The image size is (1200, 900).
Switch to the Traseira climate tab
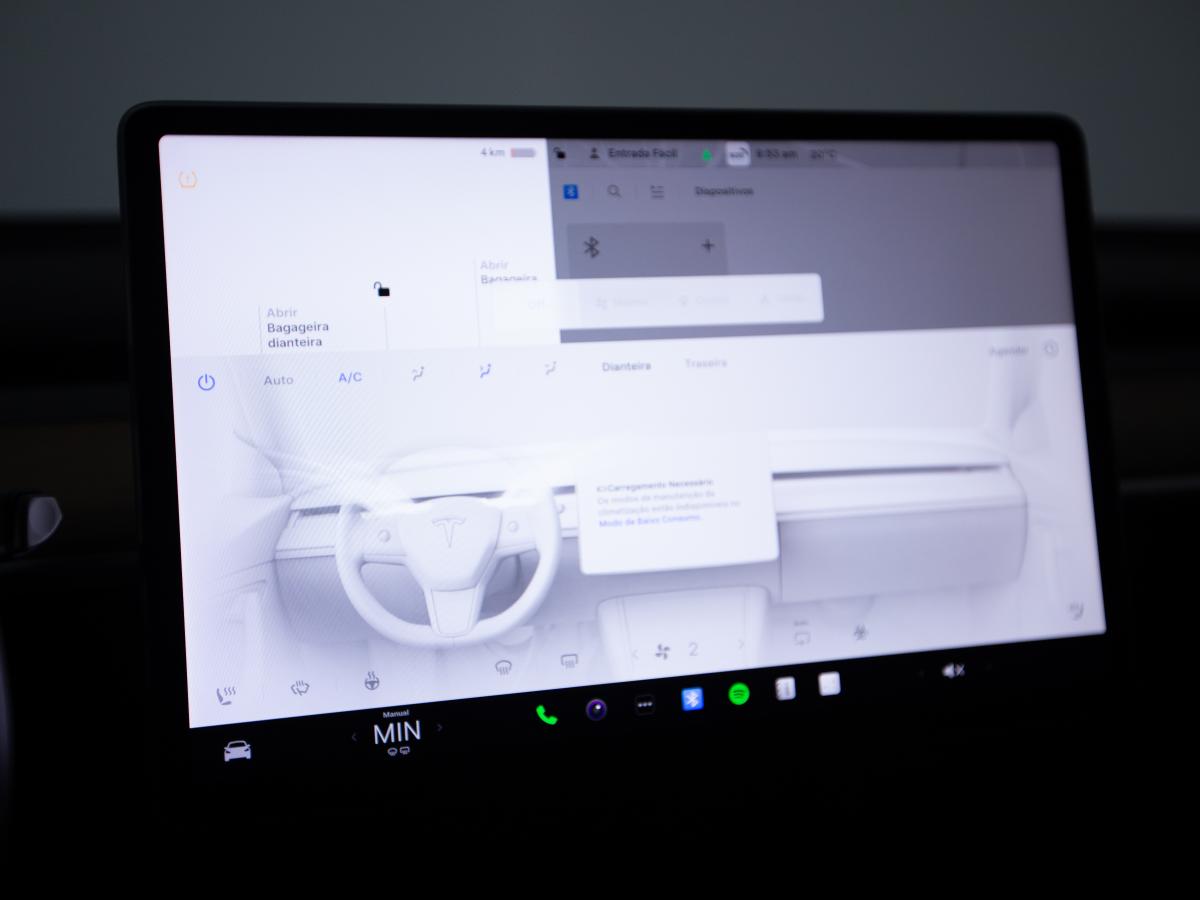(706, 363)
